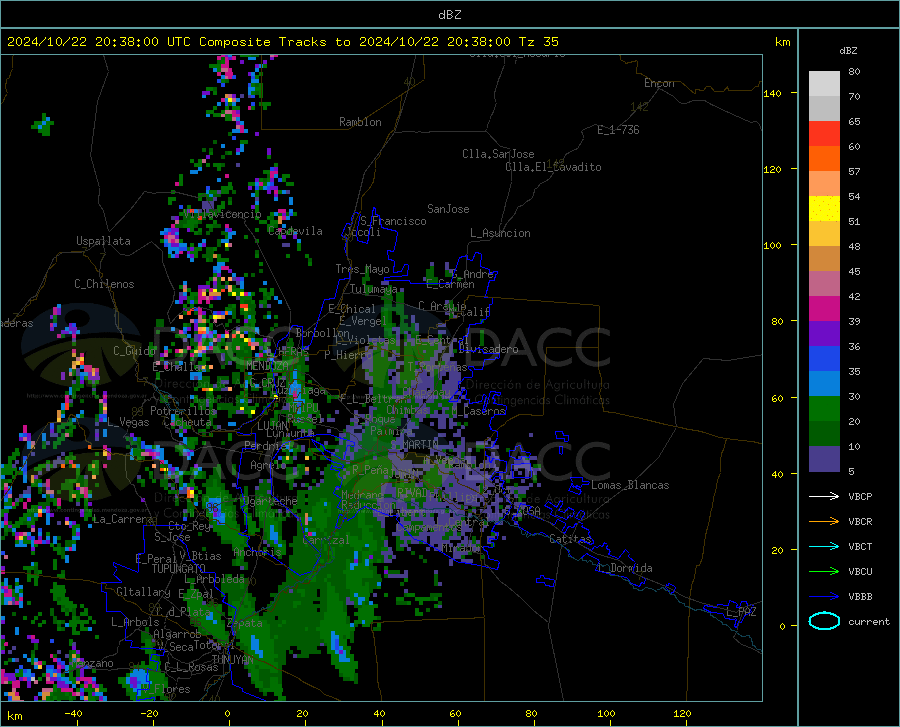Click the -40 km tick on horizontal axis
Viewport: 900px width, 727px height.
73,713
